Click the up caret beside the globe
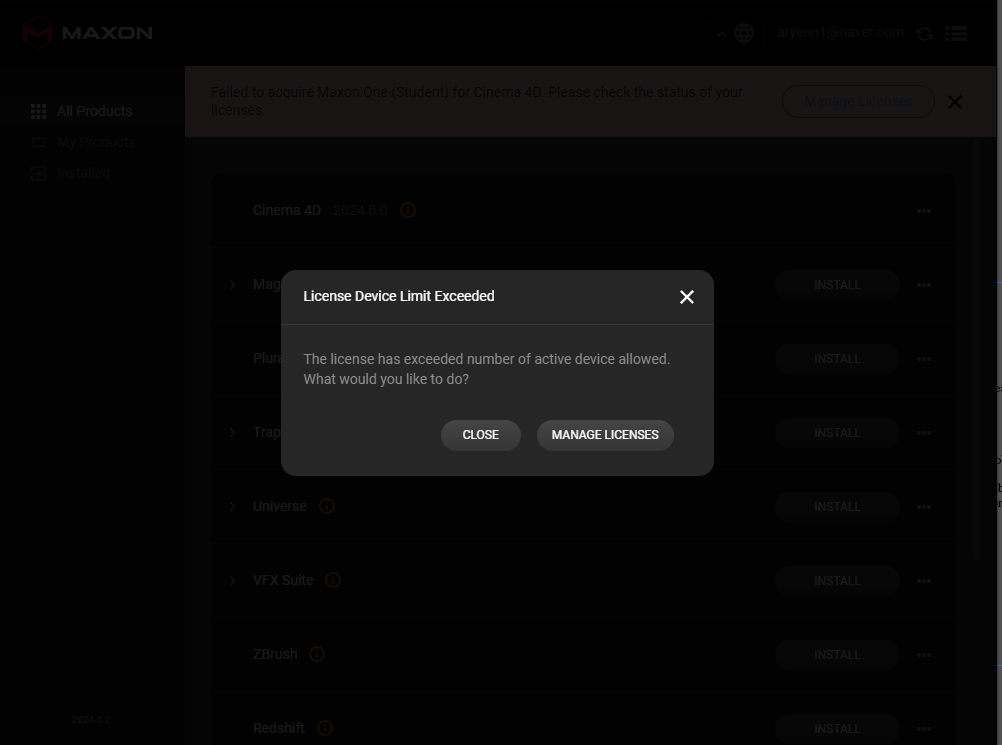This screenshot has width=1002, height=745. (x=721, y=35)
